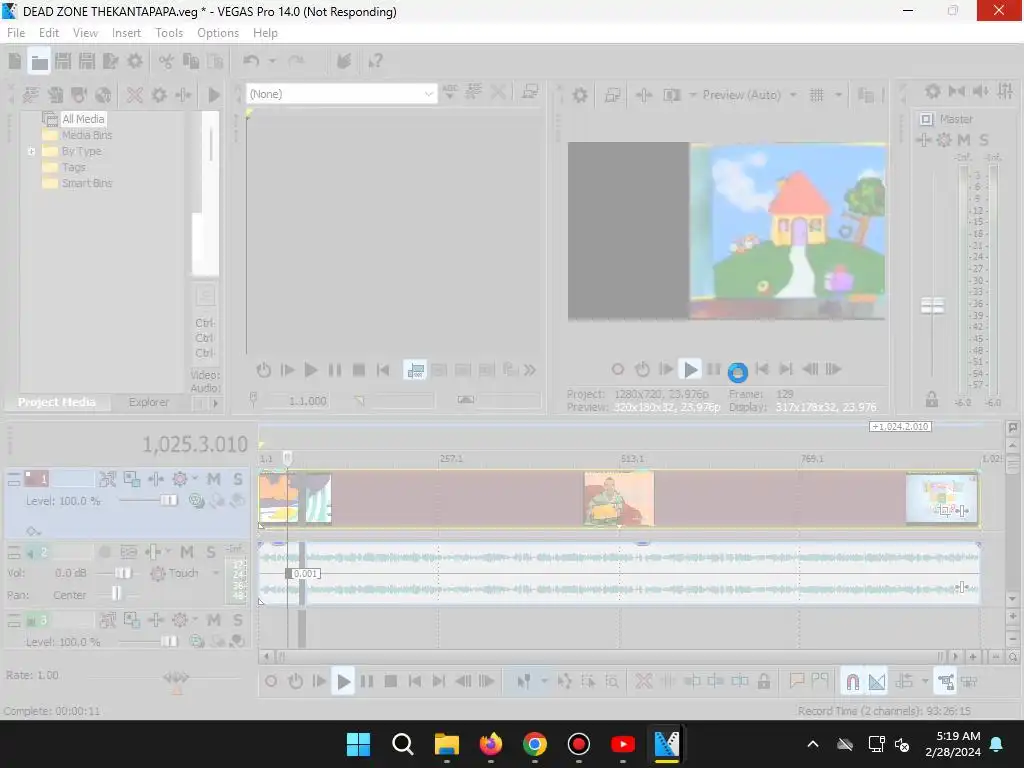
Task: Click the Cut scissors icon
Action: click(166, 61)
